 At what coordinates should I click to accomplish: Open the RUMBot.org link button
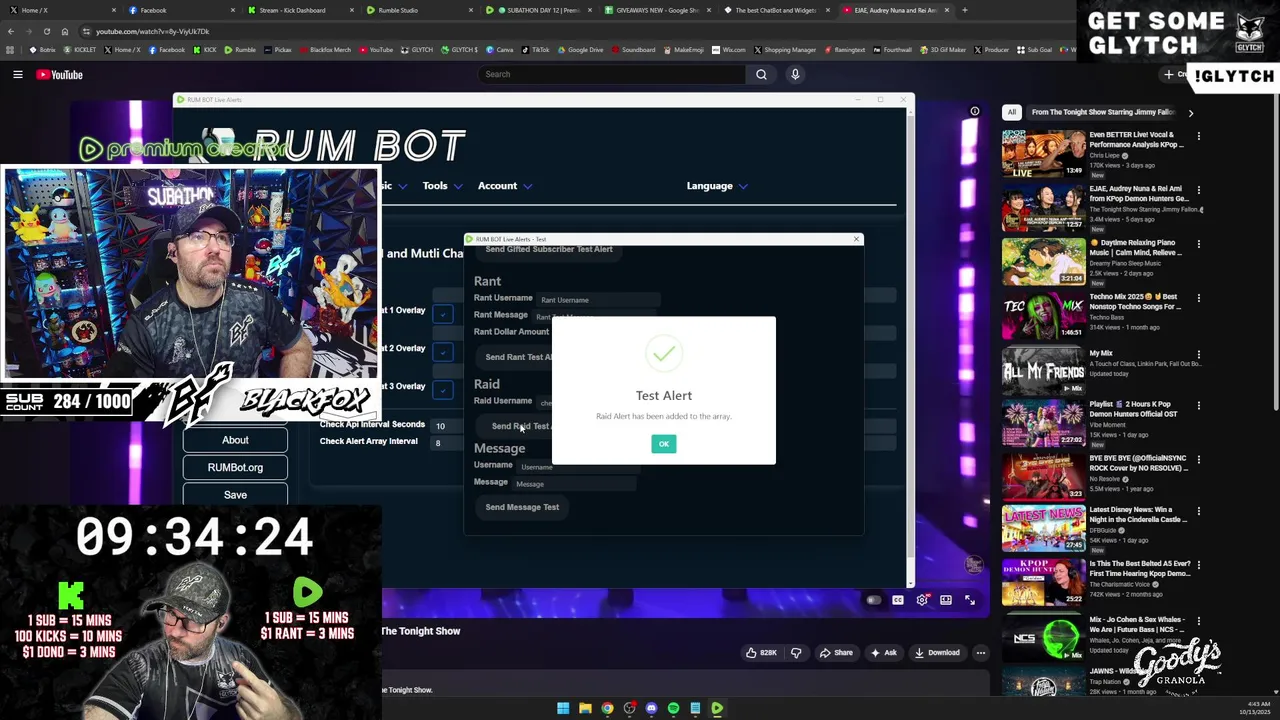coord(235,467)
